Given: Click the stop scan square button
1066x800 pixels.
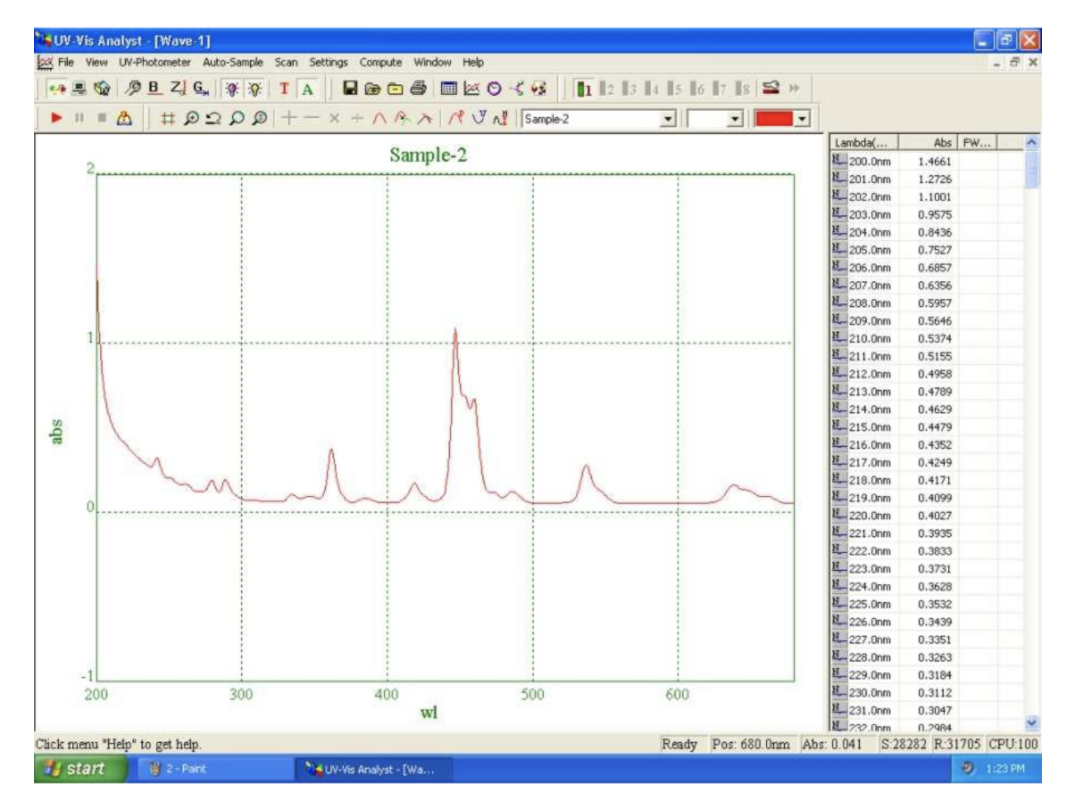Looking at the screenshot, I should pyautogui.click(x=101, y=118).
